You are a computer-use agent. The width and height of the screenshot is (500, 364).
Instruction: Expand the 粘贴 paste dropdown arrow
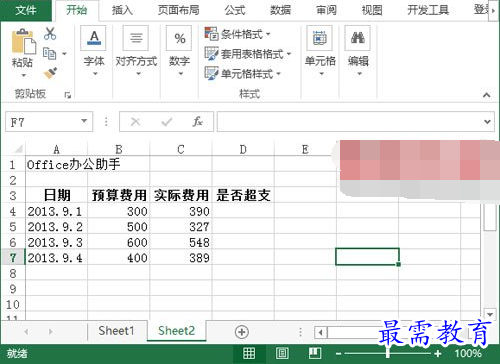click(23, 75)
